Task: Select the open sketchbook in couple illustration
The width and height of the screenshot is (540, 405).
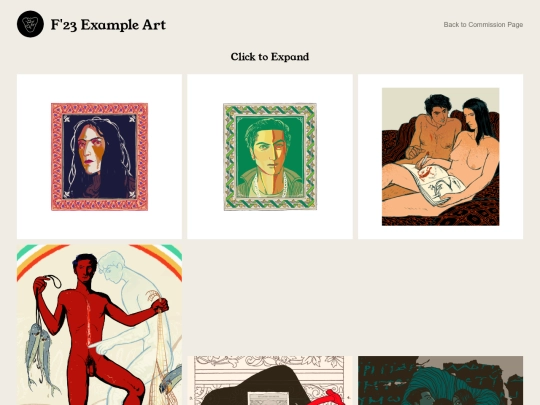Action: [435, 184]
